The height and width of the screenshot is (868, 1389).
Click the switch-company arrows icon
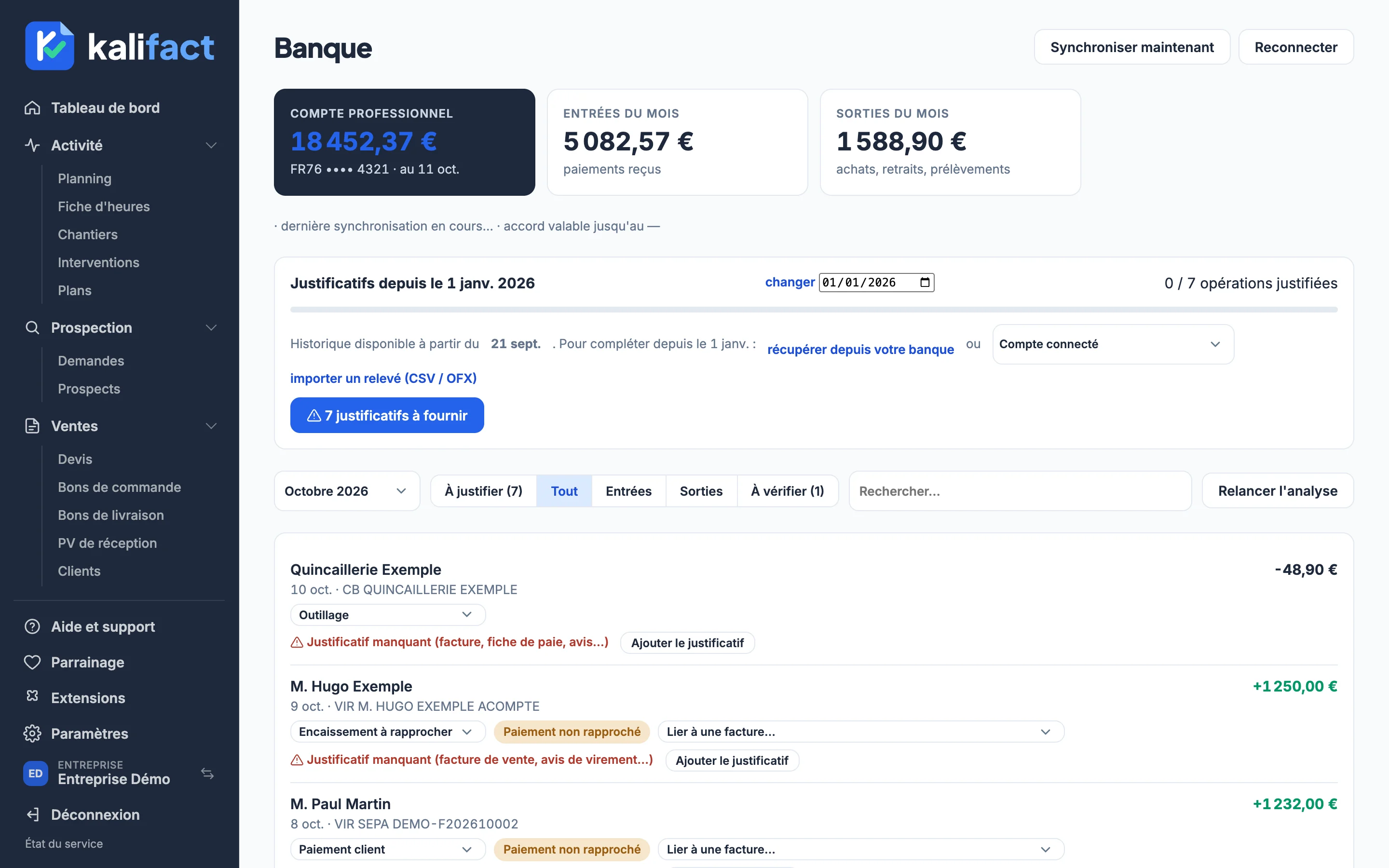tap(207, 773)
